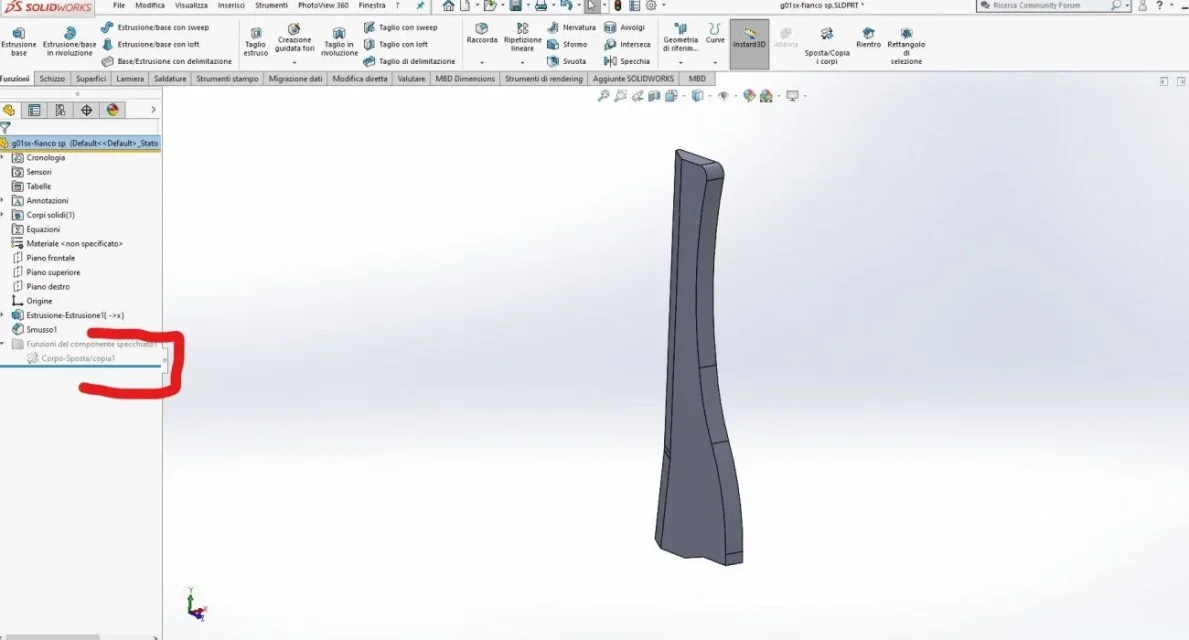Image resolution: width=1189 pixels, height=640 pixels.
Task: Open the Curve tool
Action: point(714,33)
